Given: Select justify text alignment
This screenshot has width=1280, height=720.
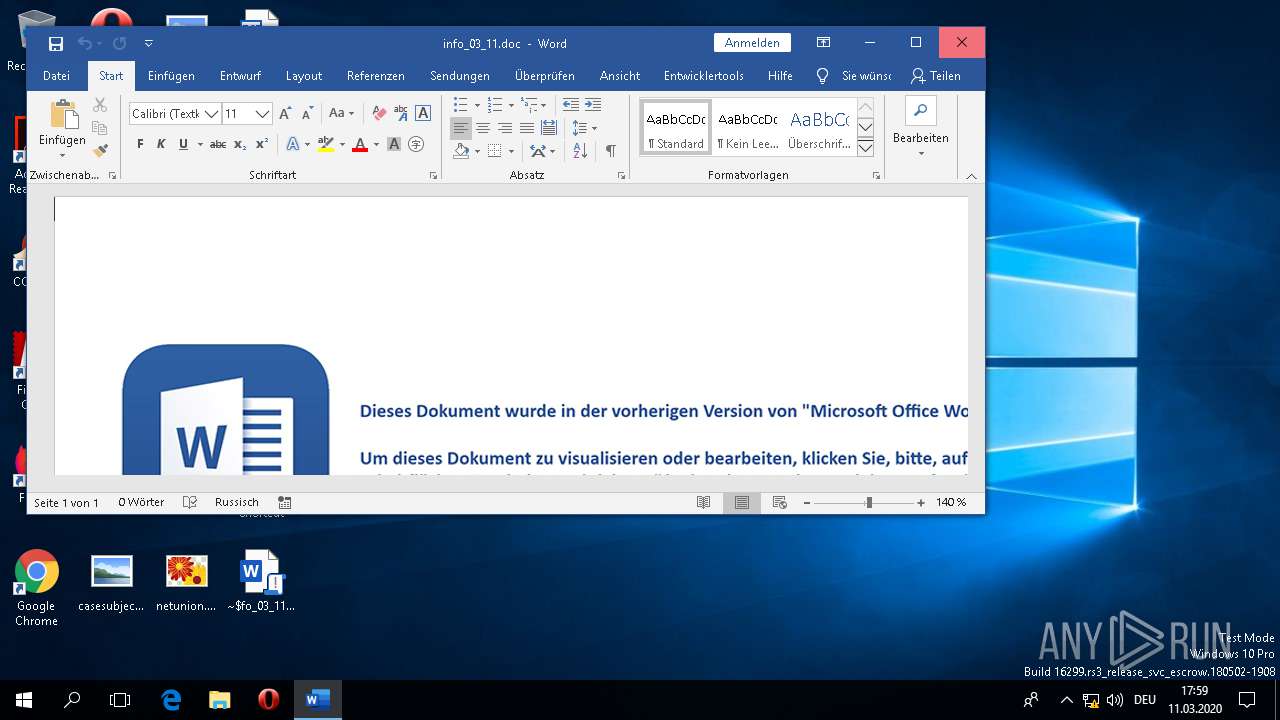Looking at the screenshot, I should 527,128.
